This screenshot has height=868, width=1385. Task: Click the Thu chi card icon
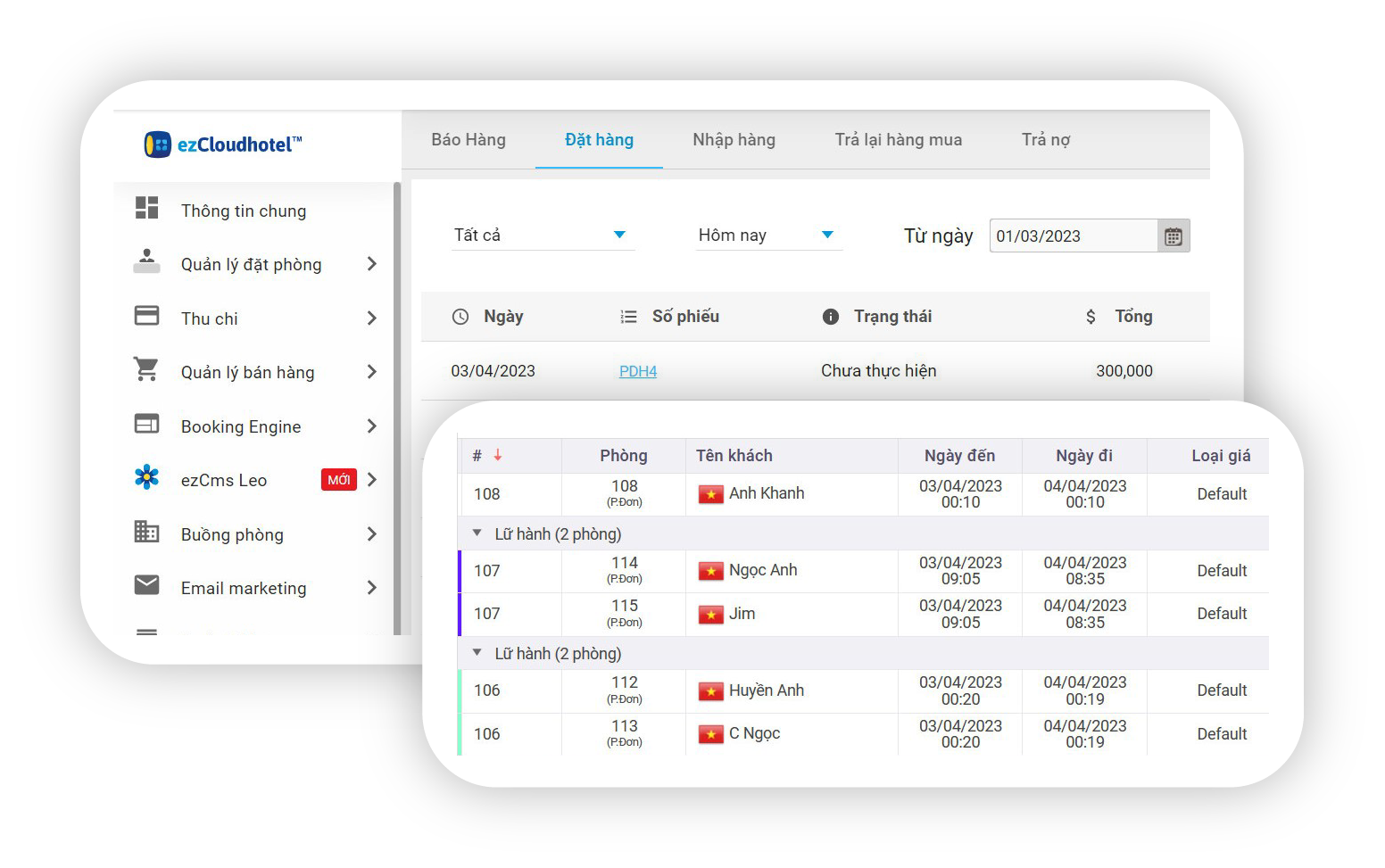coord(146,316)
